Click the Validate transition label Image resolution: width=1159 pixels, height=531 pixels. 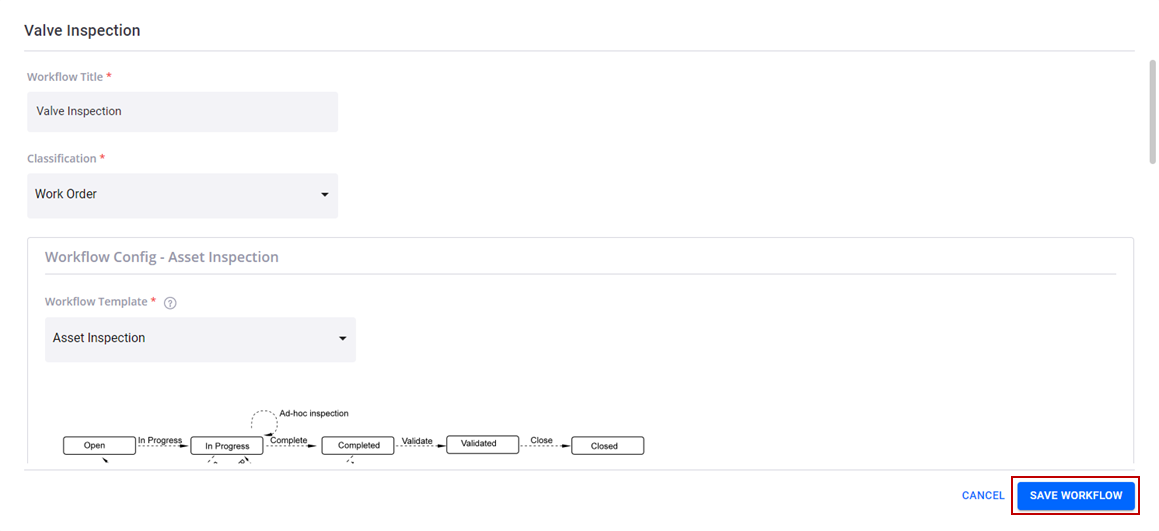[417, 440]
